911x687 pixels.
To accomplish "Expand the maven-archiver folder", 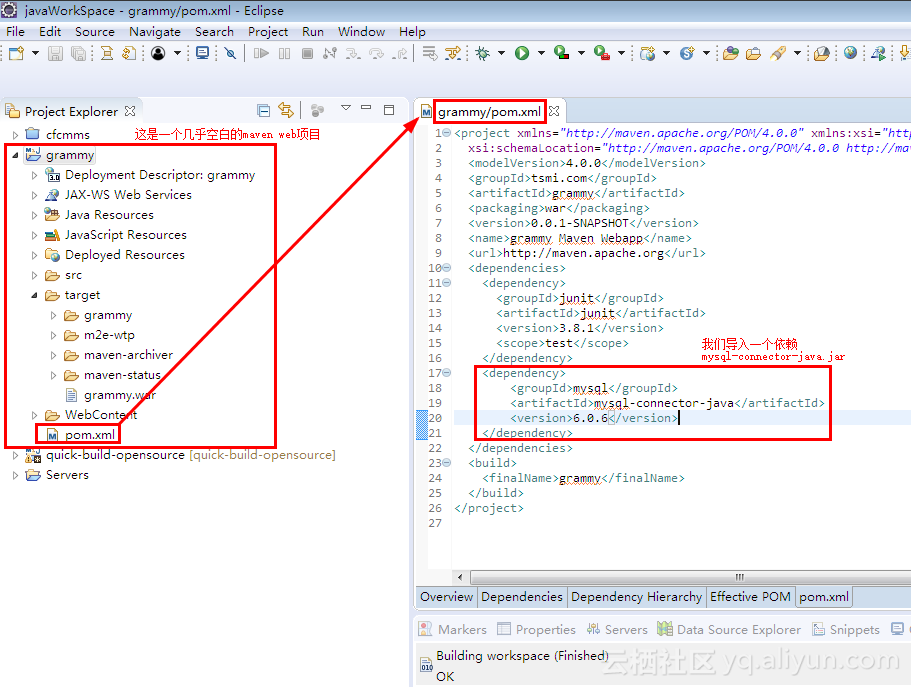I will pyautogui.click(x=53, y=355).
